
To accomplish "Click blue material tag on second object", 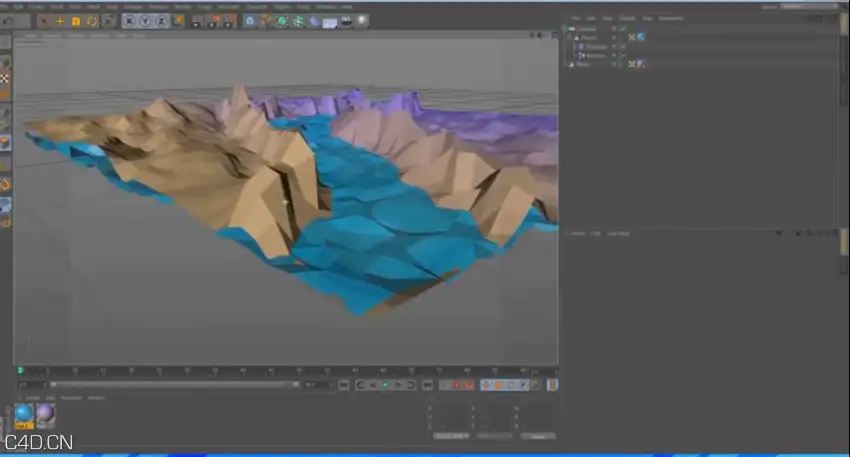I will (641, 37).
